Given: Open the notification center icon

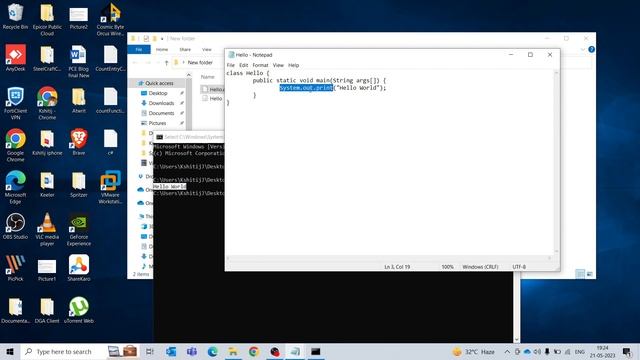Looking at the screenshot, I should pyautogui.click(x=627, y=351).
